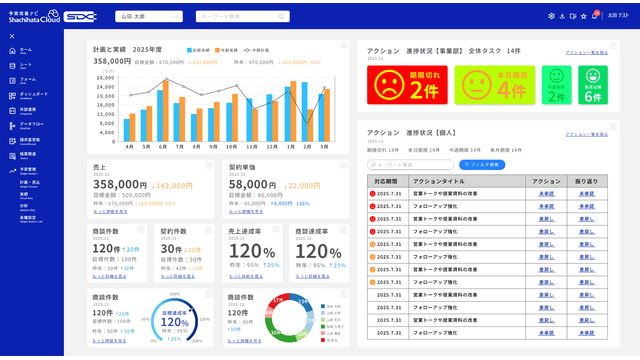
Task: Click corner icon of 売上達成率 card
Action: [x=276, y=229]
